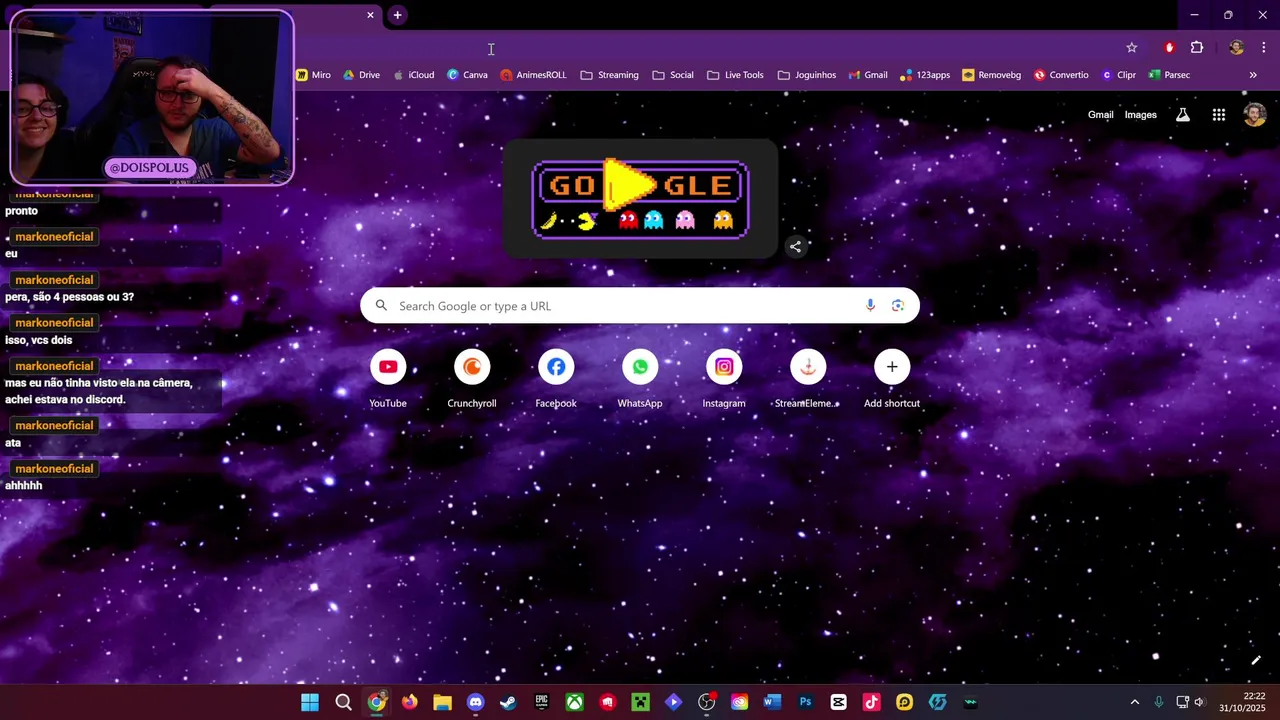Open CapCut from the taskbar

point(838,702)
